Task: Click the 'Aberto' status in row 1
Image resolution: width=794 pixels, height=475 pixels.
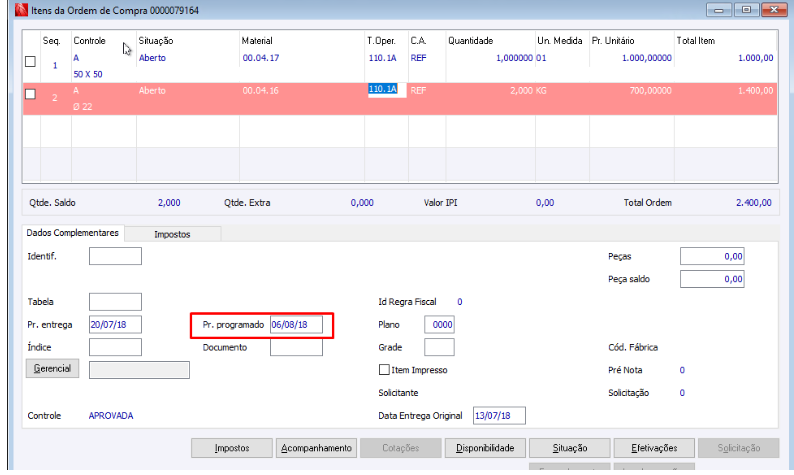Action: pos(152,58)
